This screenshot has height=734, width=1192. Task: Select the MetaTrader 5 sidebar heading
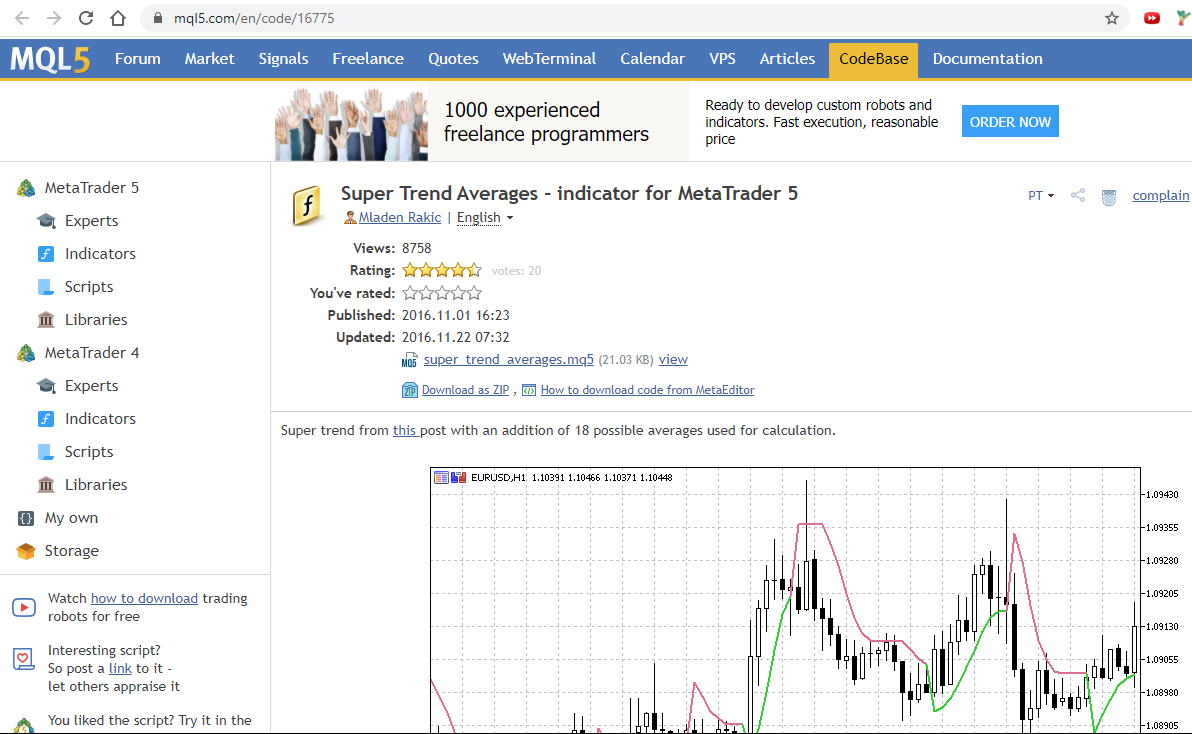[92, 188]
